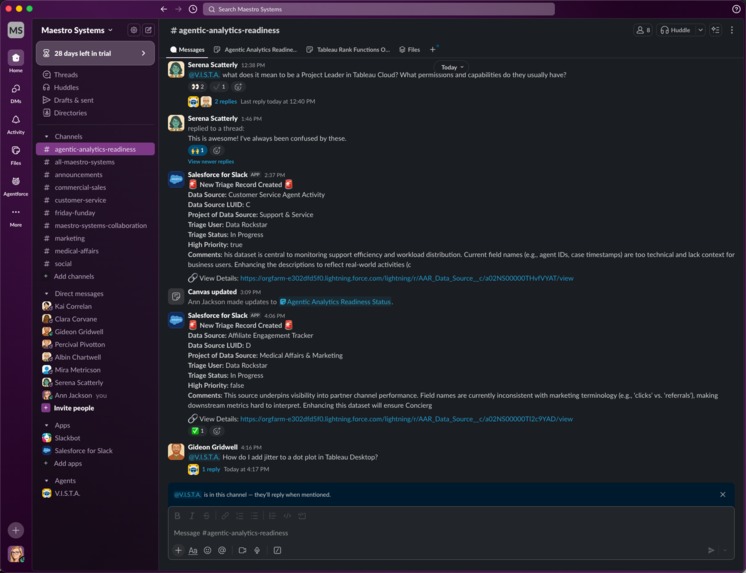
Task: Switch to the Files tab
Action: [x=410, y=49]
